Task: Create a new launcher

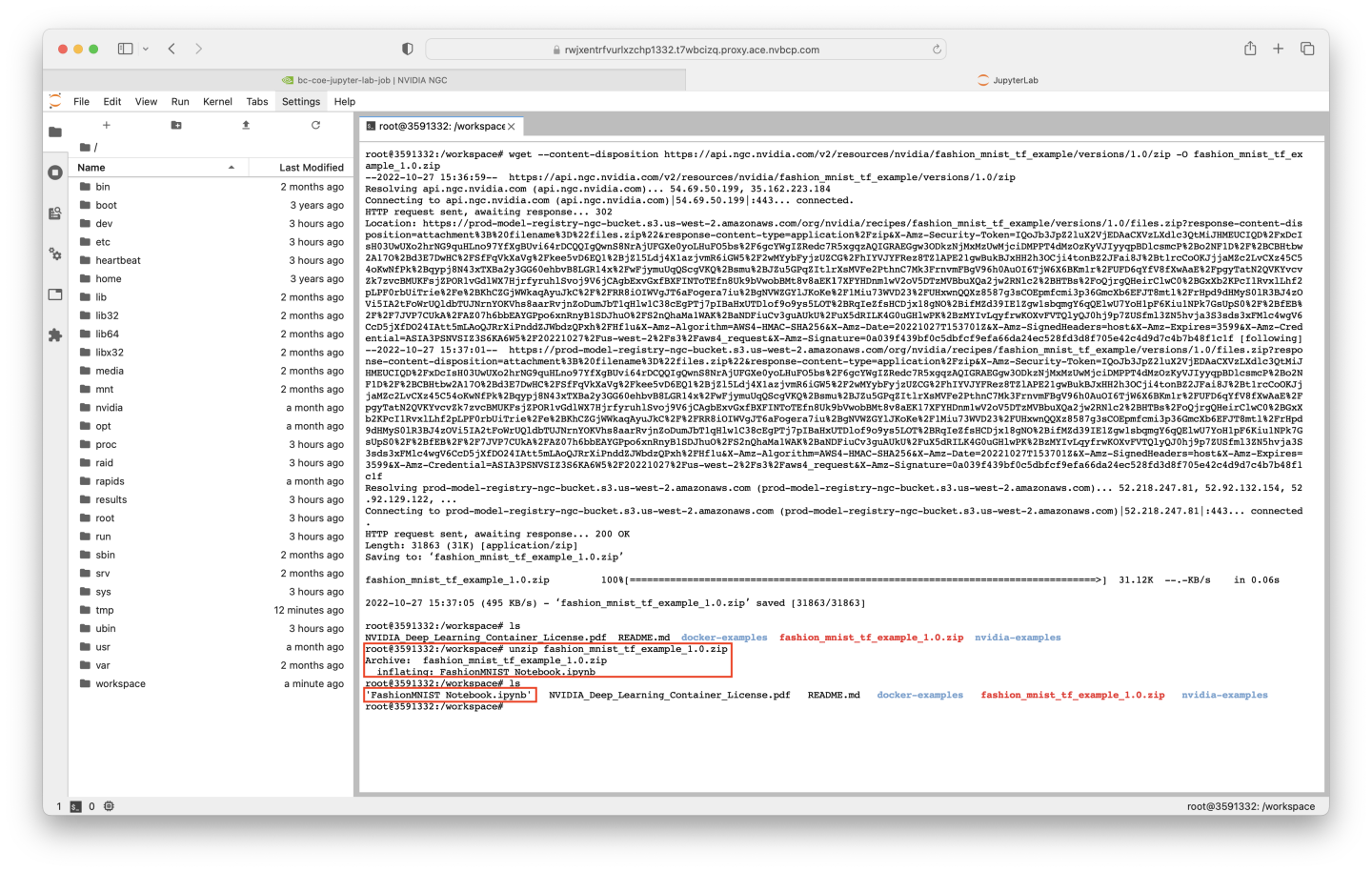Action: point(106,125)
